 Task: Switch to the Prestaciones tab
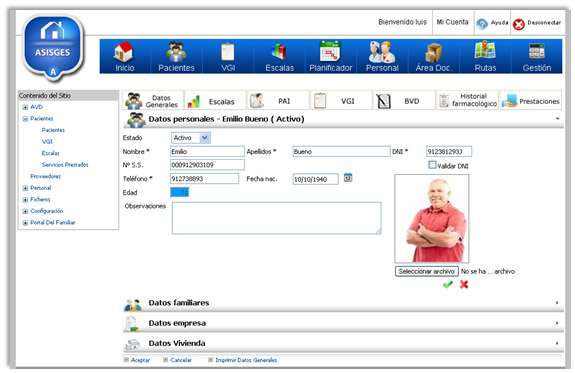pyautogui.click(x=530, y=100)
